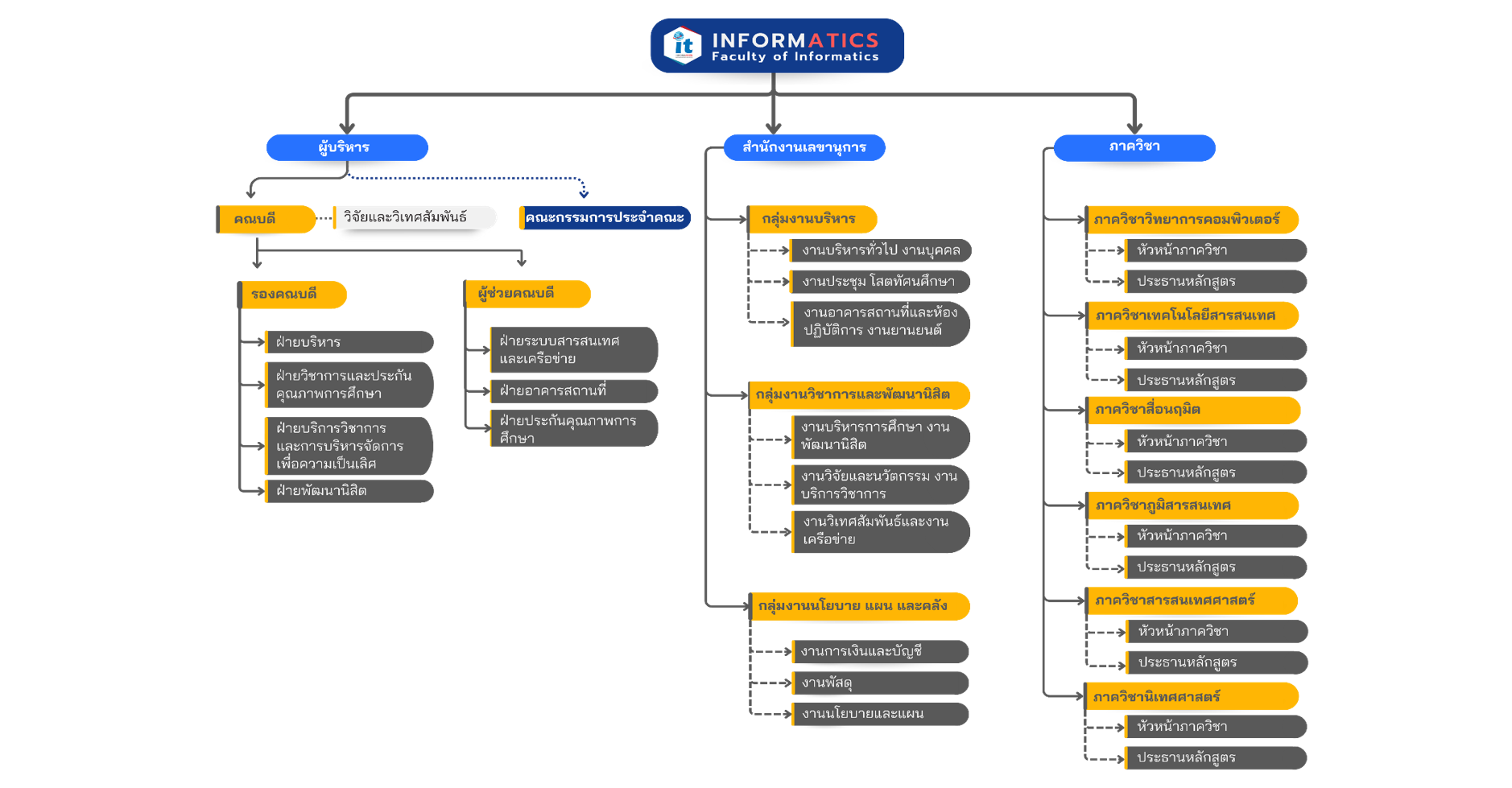The height and width of the screenshot is (788, 1512).
Task: Open the ภาควิชาวิทยาการคอมพิวเตอร์ department box
Action: [x=1192, y=220]
